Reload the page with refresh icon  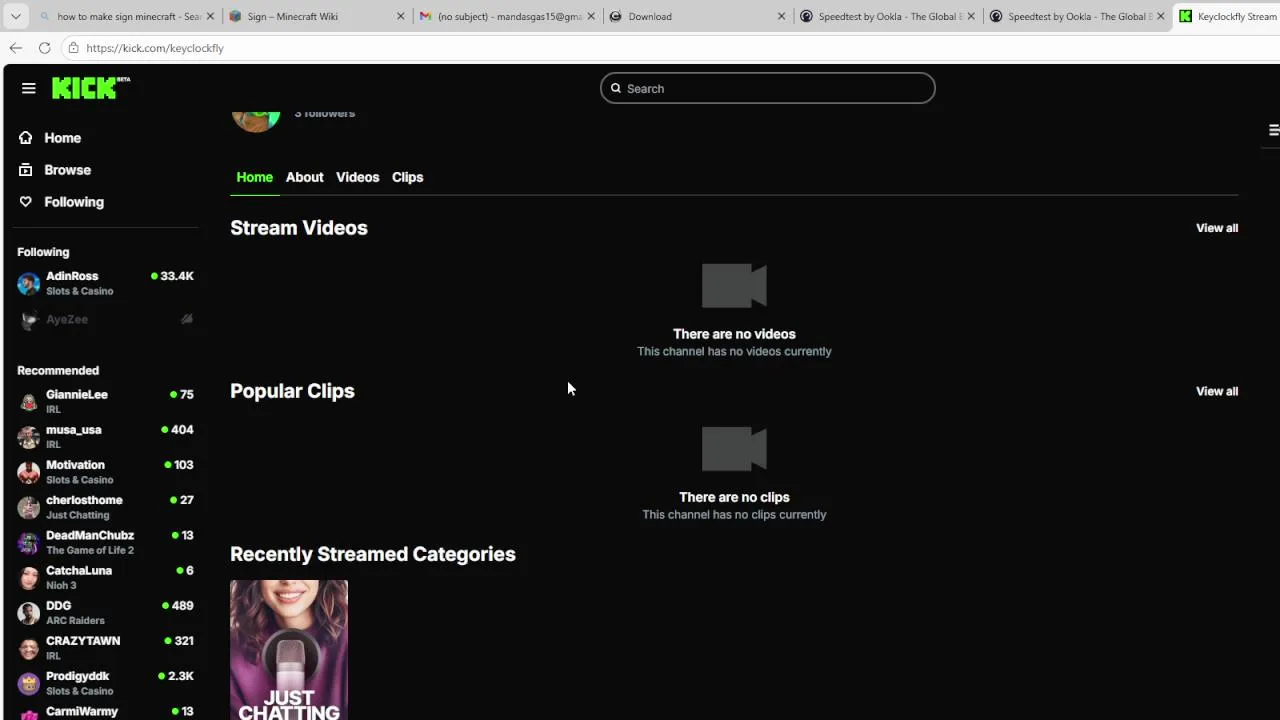point(44,48)
